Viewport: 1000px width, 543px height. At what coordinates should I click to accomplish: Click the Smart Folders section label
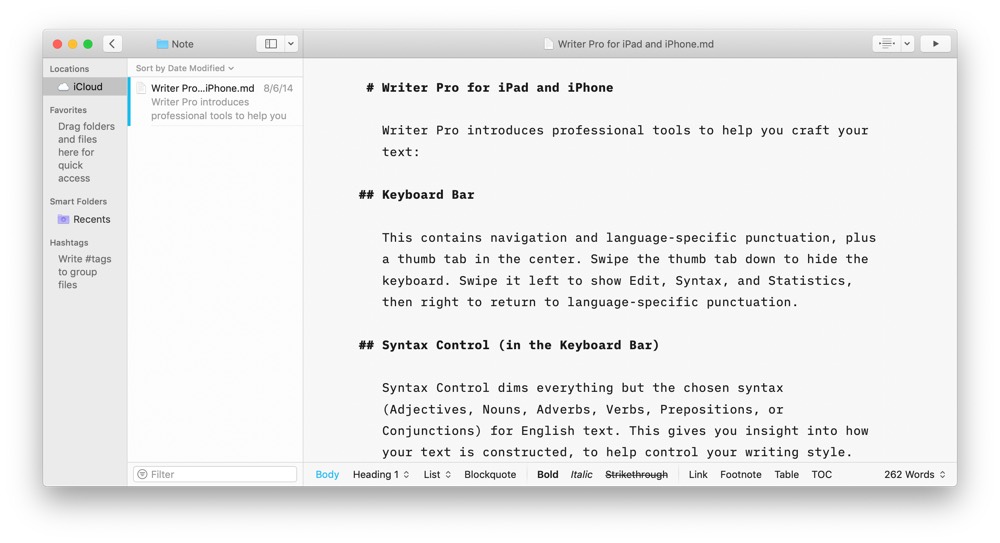click(x=78, y=202)
